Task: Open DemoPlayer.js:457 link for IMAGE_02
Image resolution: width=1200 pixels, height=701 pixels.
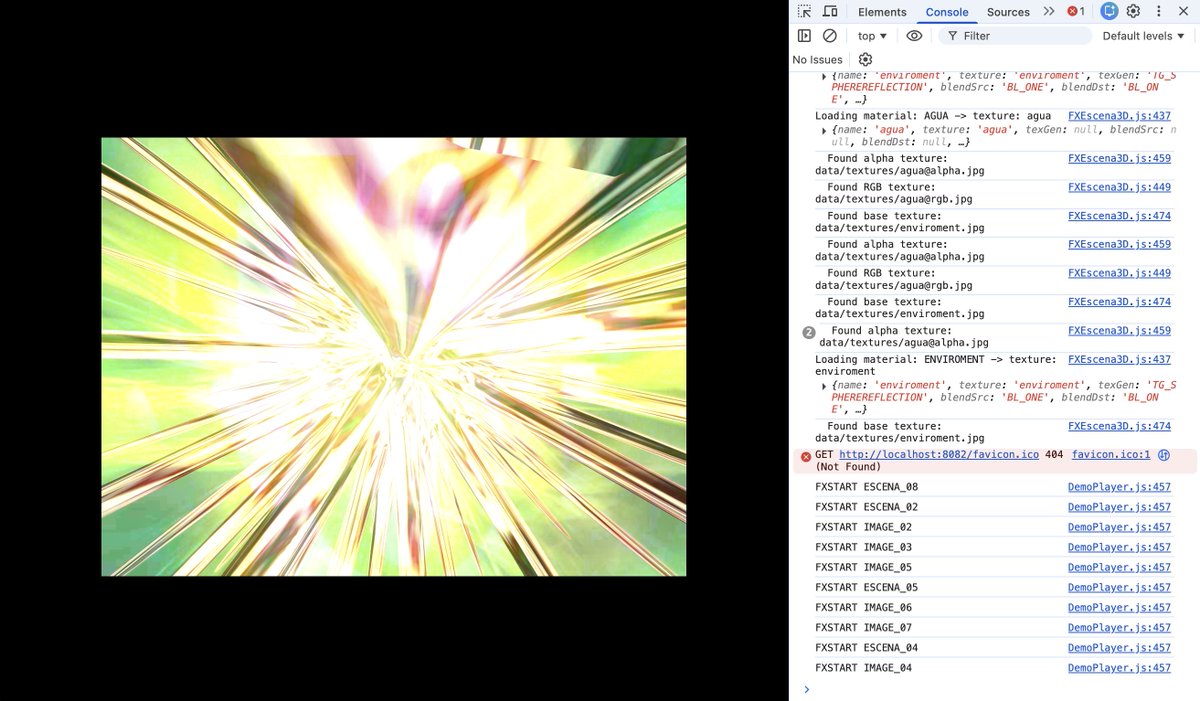Action: [1119, 527]
